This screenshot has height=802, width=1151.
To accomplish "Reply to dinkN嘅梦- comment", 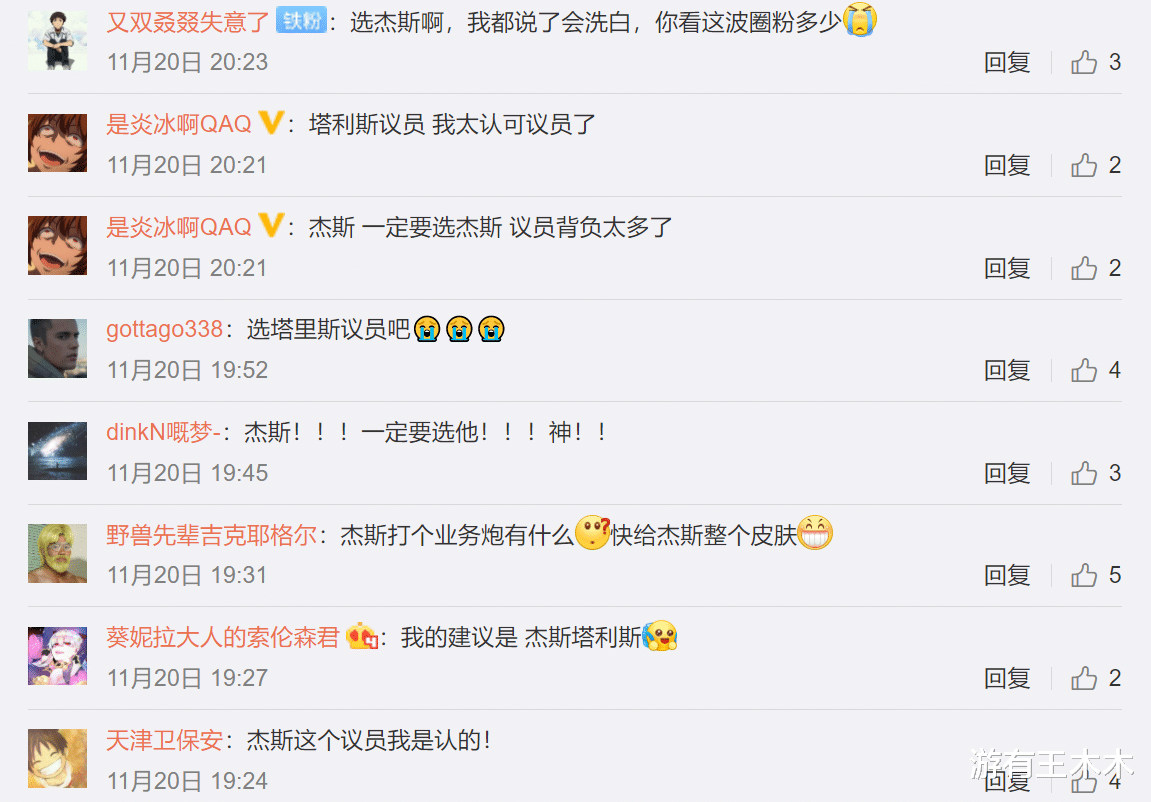I will click(x=1007, y=473).
